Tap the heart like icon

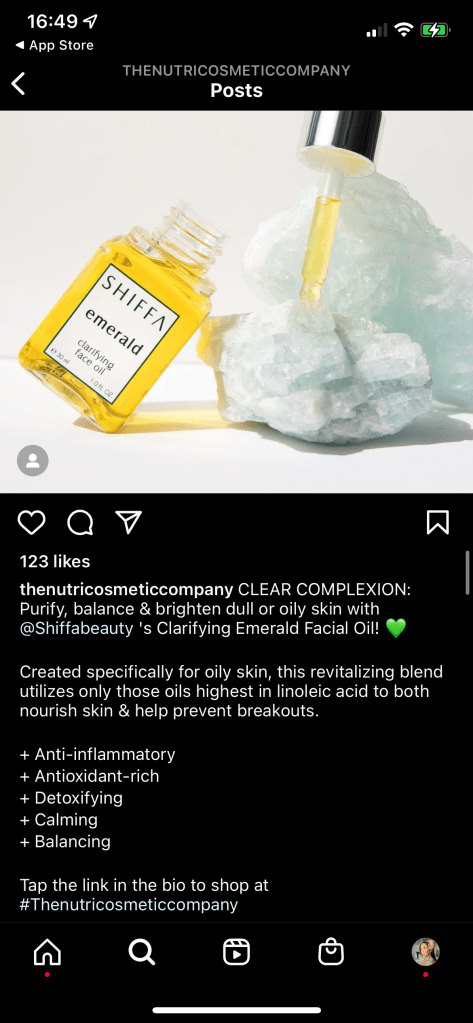pyautogui.click(x=31, y=522)
